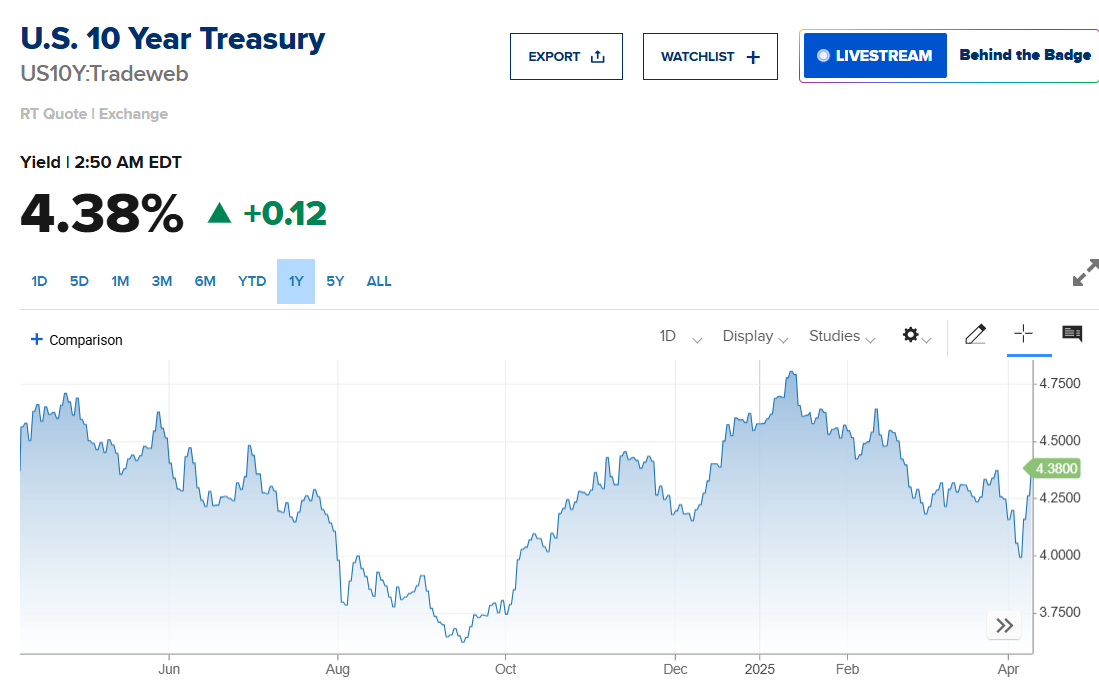Click the Export button
Screen dimensions: 1099x699
(x=566, y=56)
